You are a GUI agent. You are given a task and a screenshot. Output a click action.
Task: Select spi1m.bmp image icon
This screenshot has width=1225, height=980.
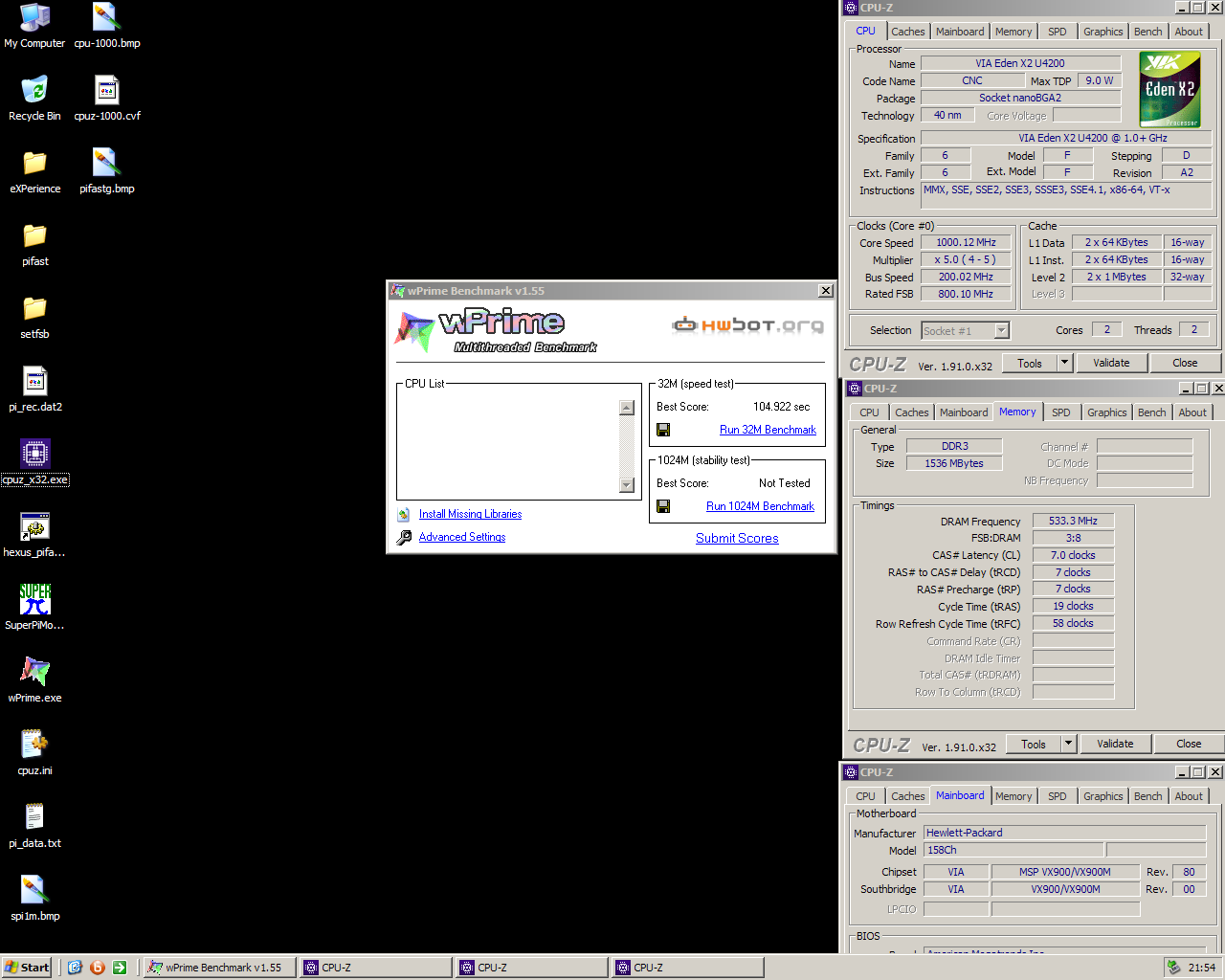pos(34,899)
